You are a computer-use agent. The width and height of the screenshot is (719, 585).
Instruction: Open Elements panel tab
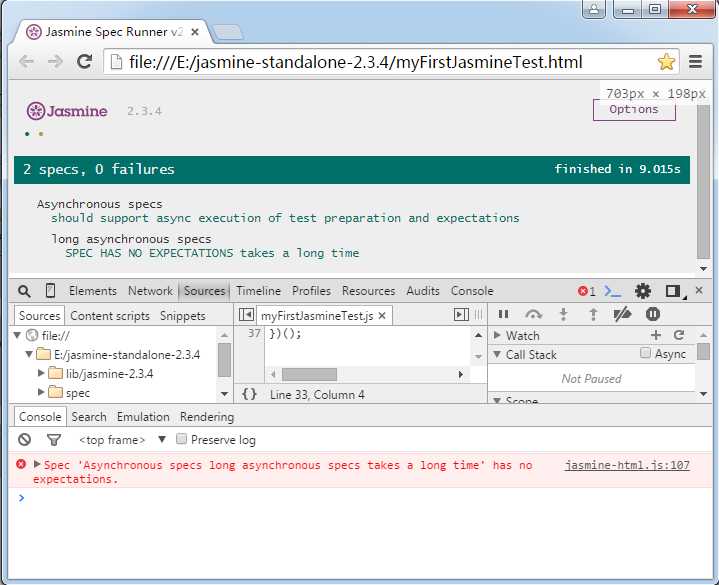(93, 291)
